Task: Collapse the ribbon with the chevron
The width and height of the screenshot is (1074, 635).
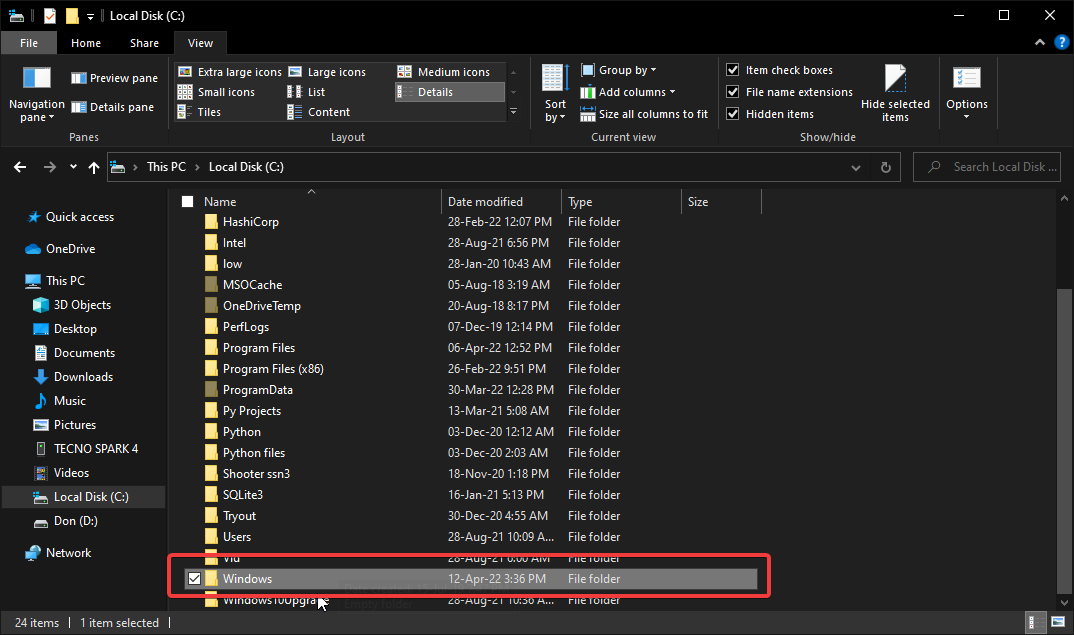Action: pyautogui.click(x=1040, y=42)
